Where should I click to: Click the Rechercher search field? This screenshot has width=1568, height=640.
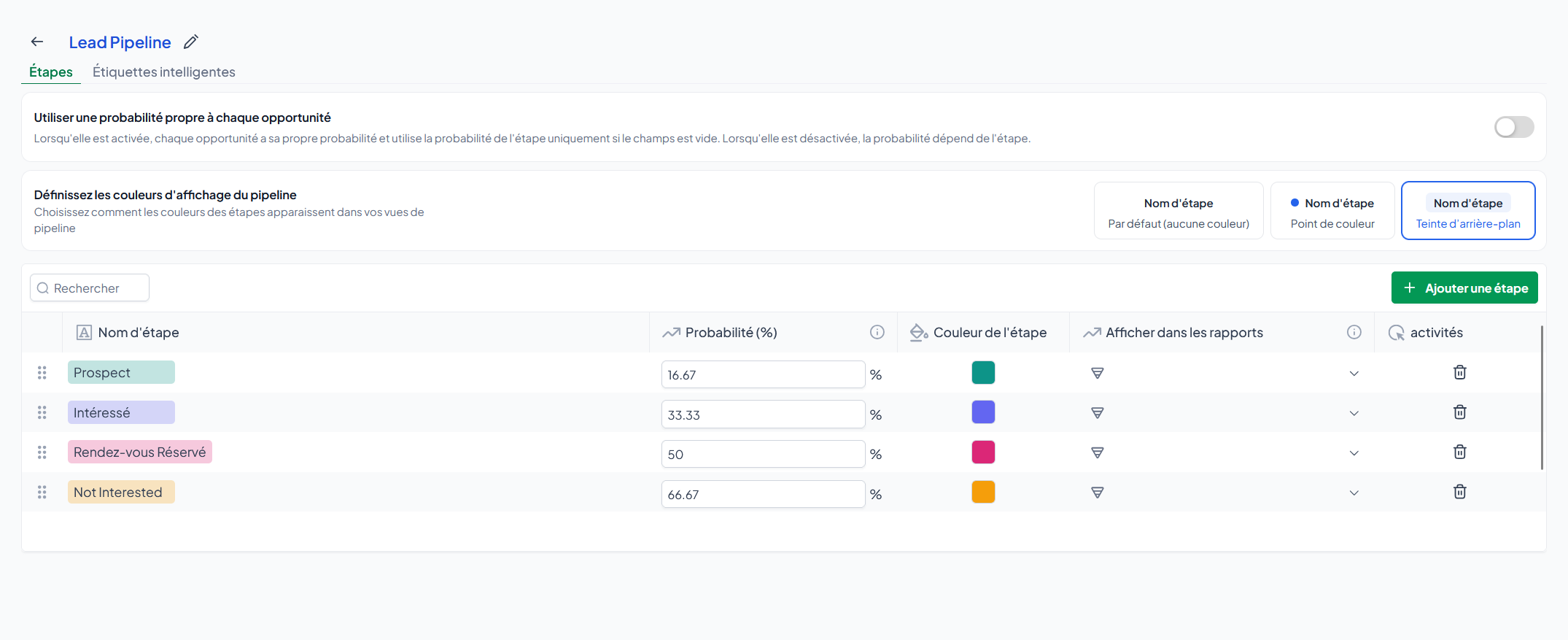coord(90,288)
